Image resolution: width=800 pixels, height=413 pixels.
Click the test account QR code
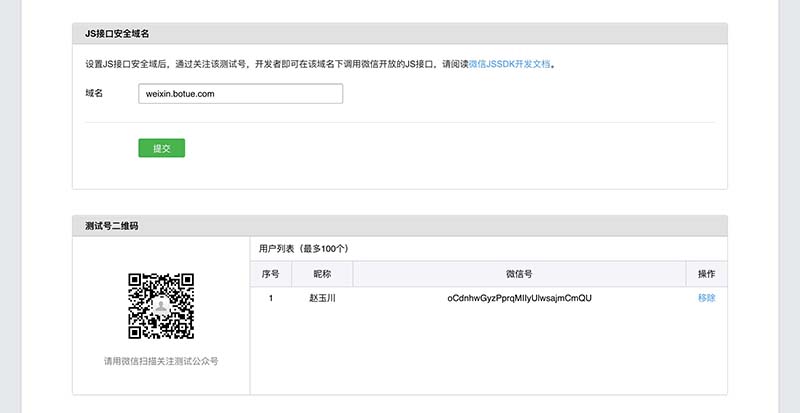[161, 306]
